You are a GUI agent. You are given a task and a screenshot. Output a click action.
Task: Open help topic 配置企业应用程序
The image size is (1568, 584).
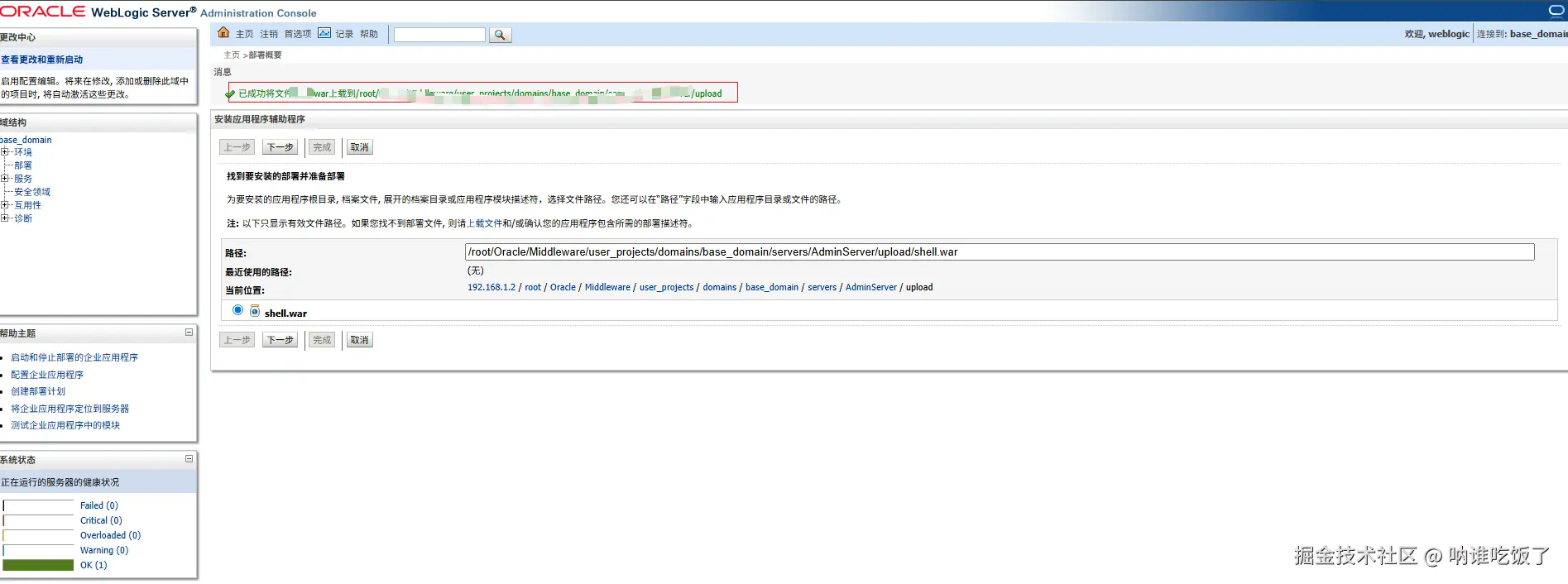pos(47,375)
